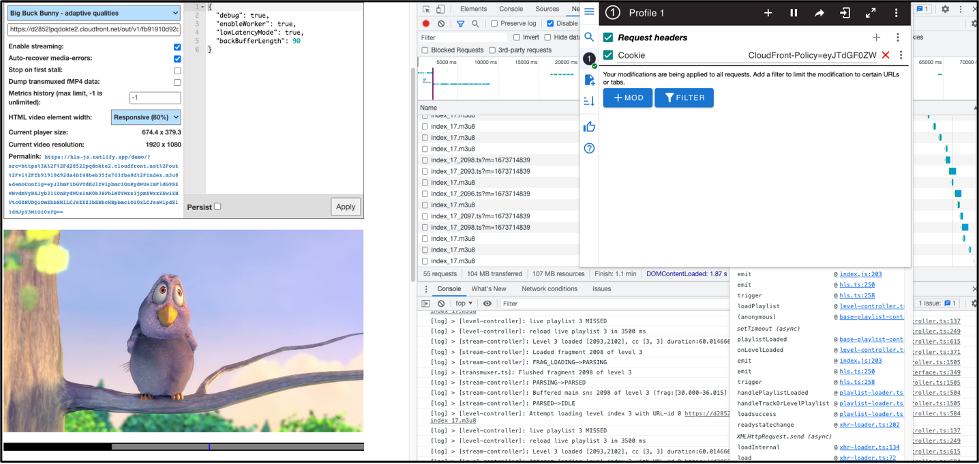The height and width of the screenshot is (464, 979).
Task: Click the sort profiles icon in sidebar
Action: (589, 101)
